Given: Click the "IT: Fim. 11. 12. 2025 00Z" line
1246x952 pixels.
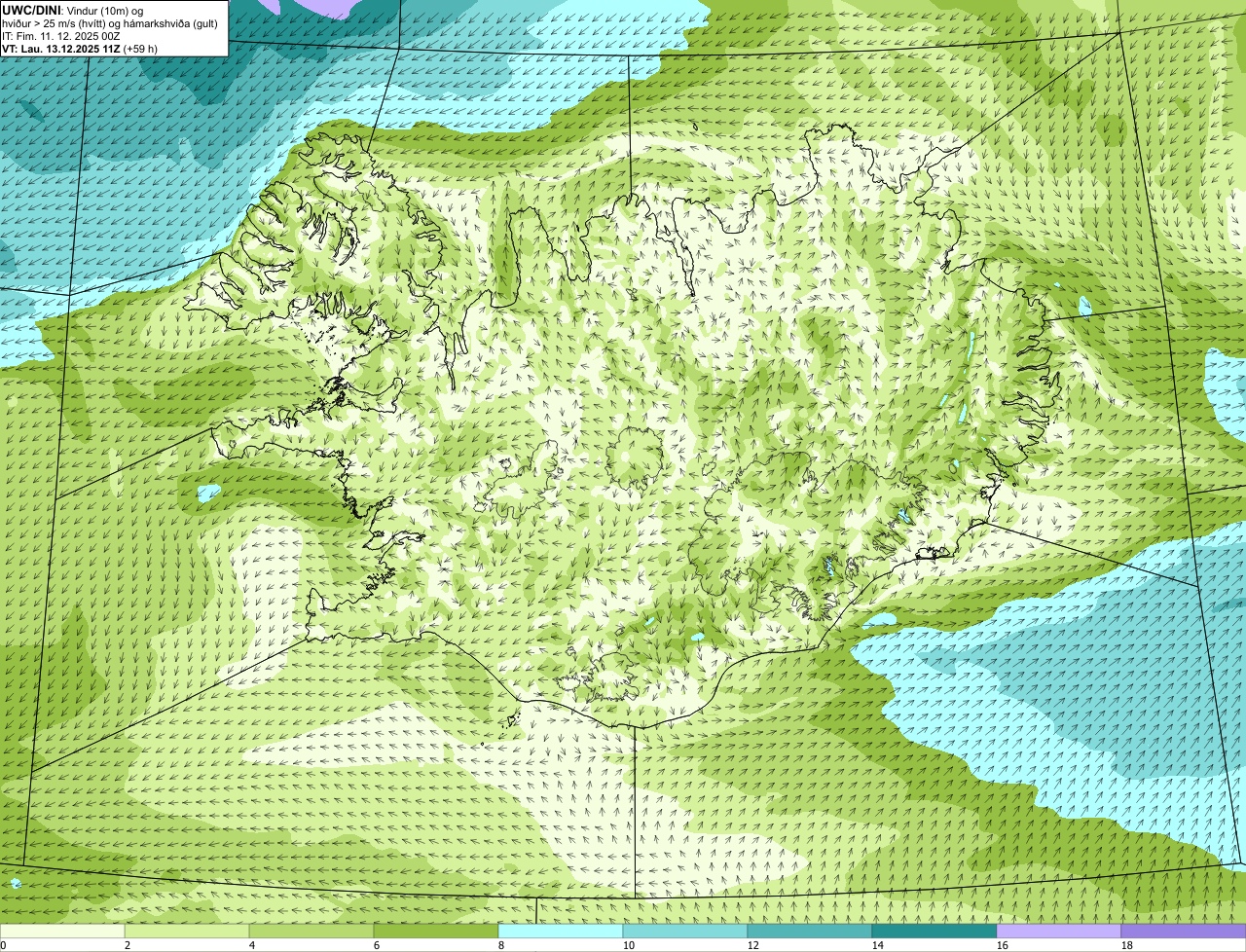Looking at the screenshot, I should coord(61,35).
